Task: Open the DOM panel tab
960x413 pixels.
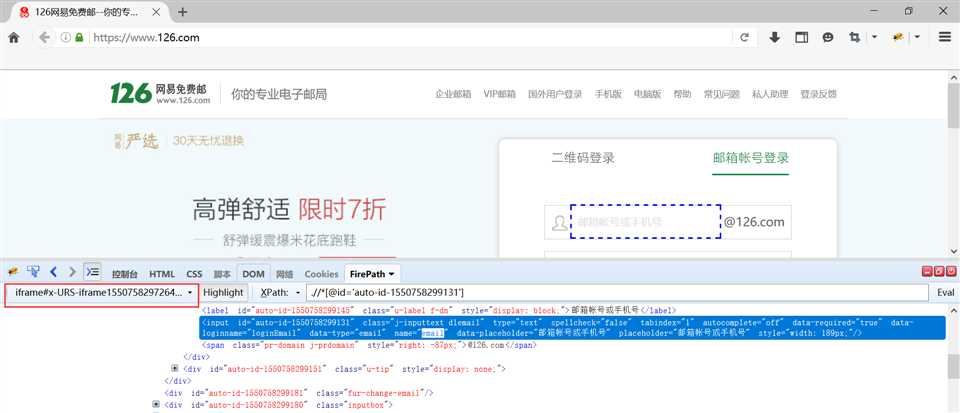Action: pyautogui.click(x=253, y=274)
